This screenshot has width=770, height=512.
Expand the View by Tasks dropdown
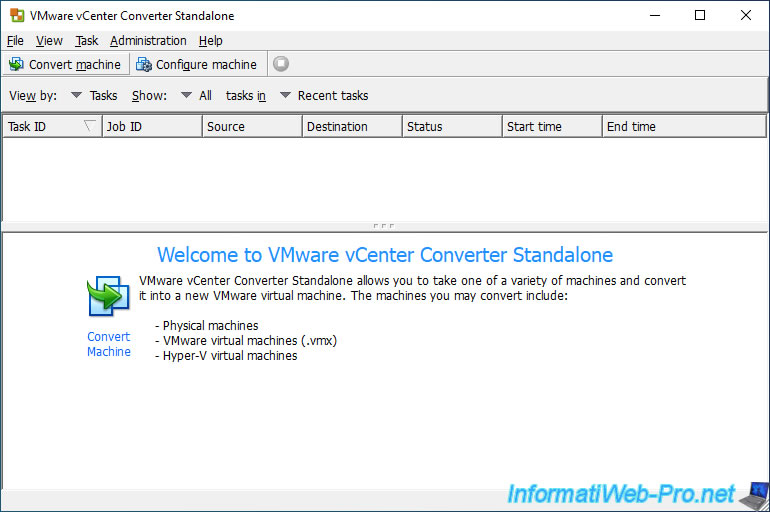click(x=94, y=95)
